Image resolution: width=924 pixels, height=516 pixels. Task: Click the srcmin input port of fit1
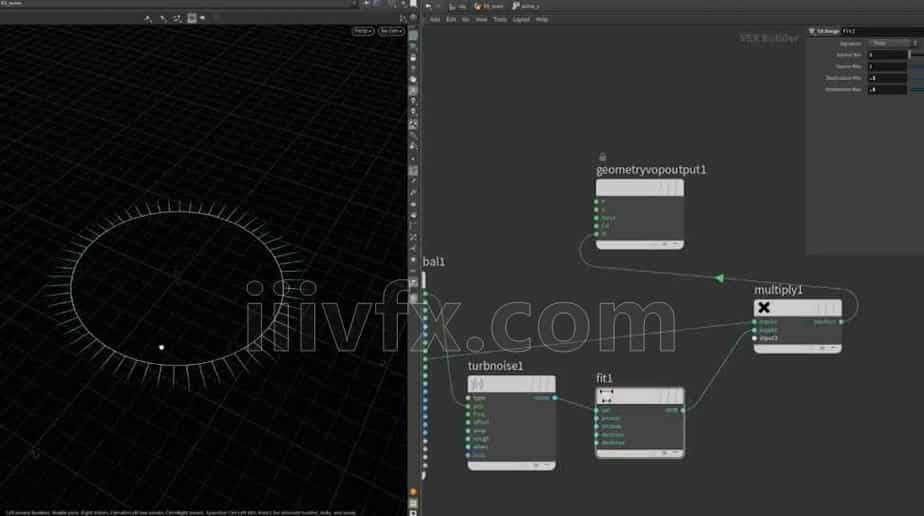point(596,418)
